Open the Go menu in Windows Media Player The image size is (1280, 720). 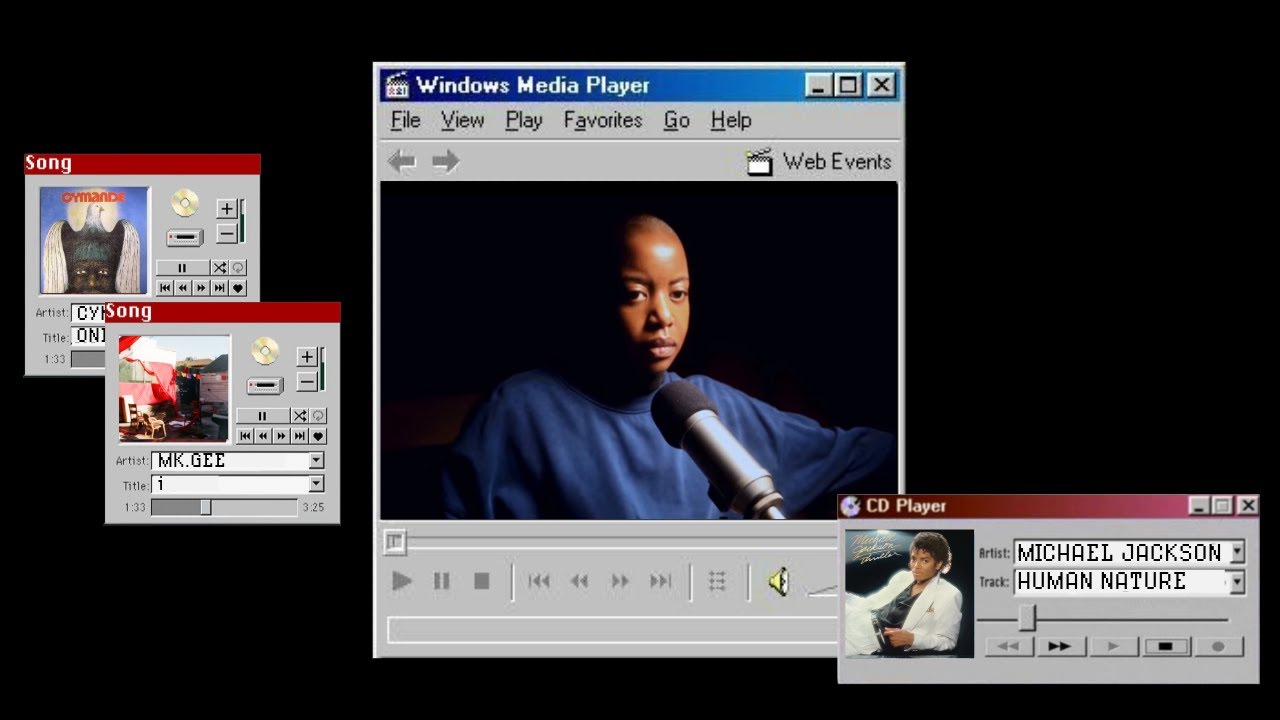click(676, 120)
